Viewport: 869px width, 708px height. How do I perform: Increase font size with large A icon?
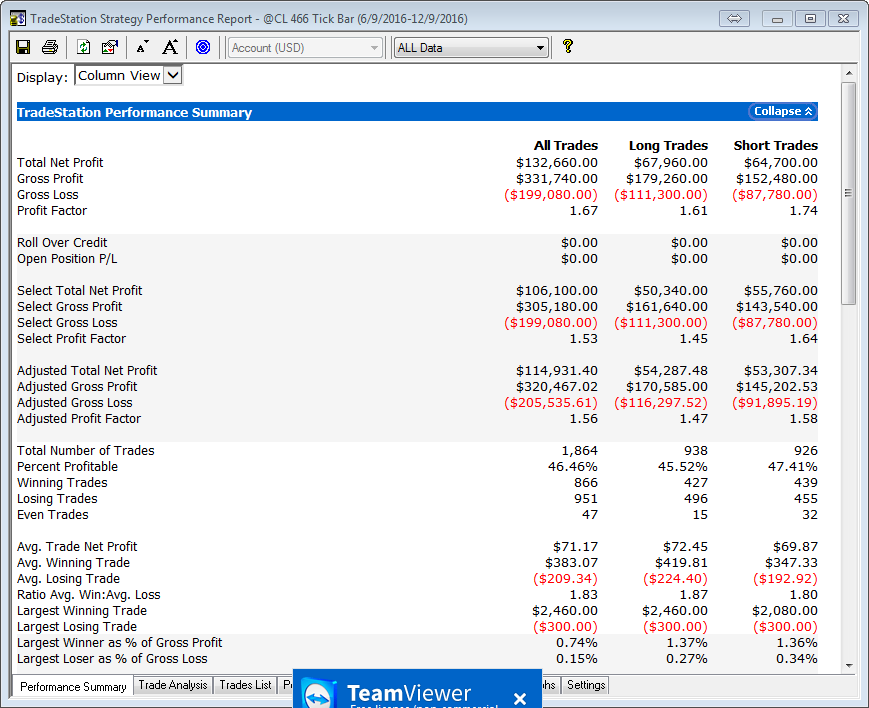click(x=170, y=47)
